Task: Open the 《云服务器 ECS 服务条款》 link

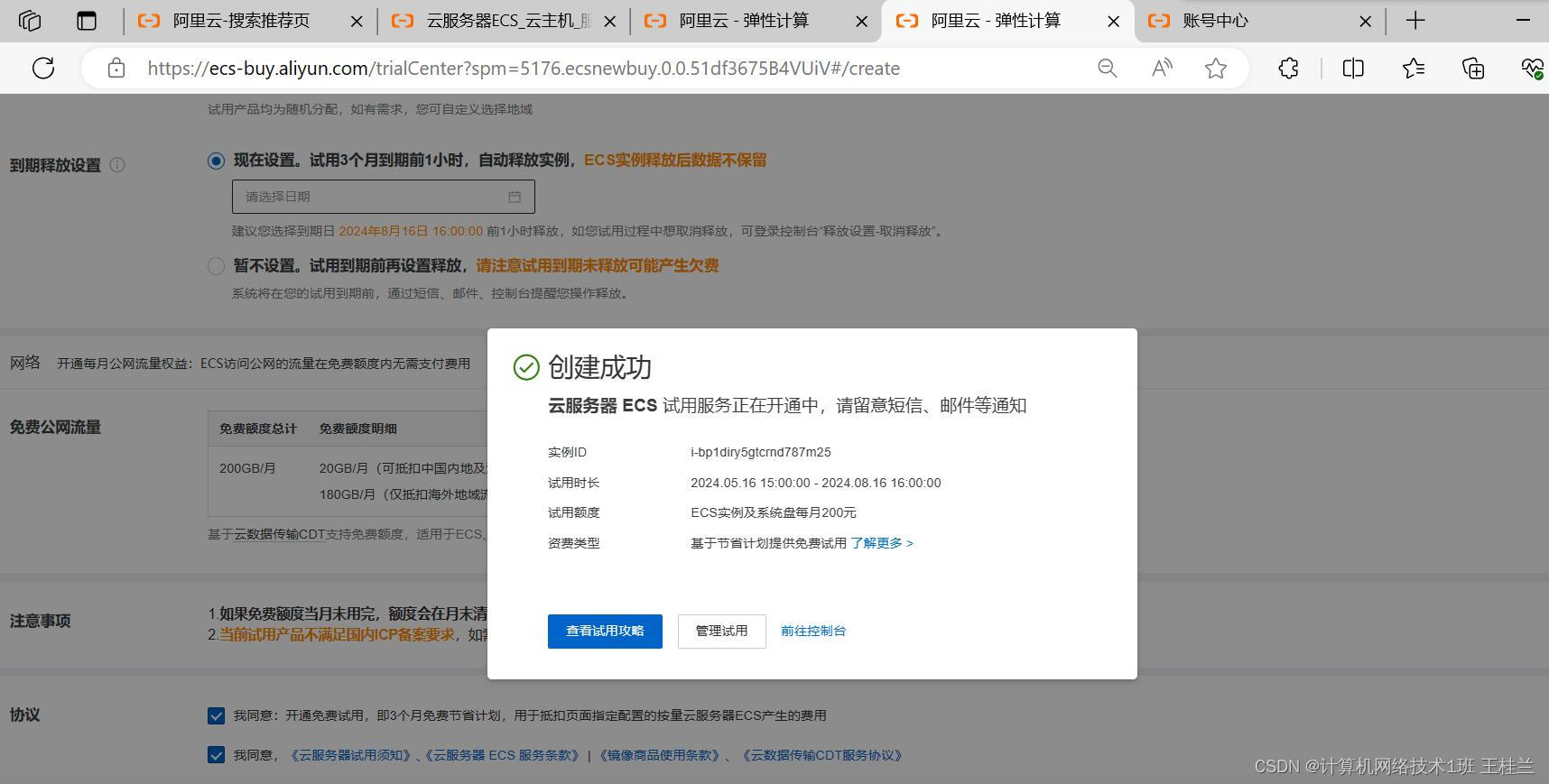Action: 502,755
